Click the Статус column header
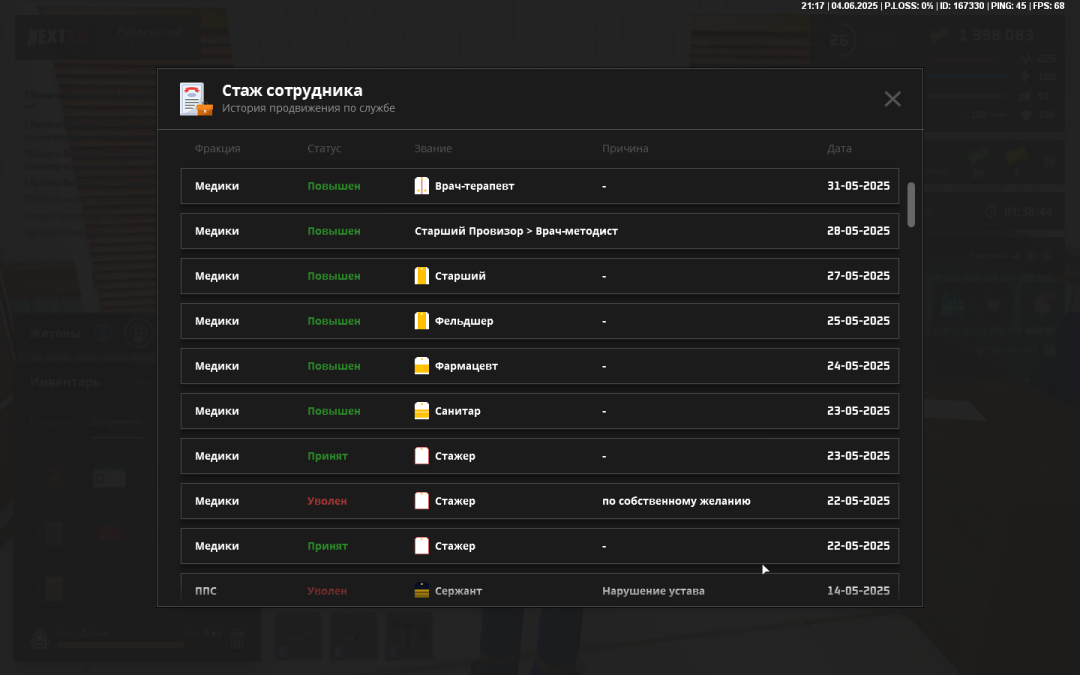Screen dimensions: 1080x675 point(324,149)
